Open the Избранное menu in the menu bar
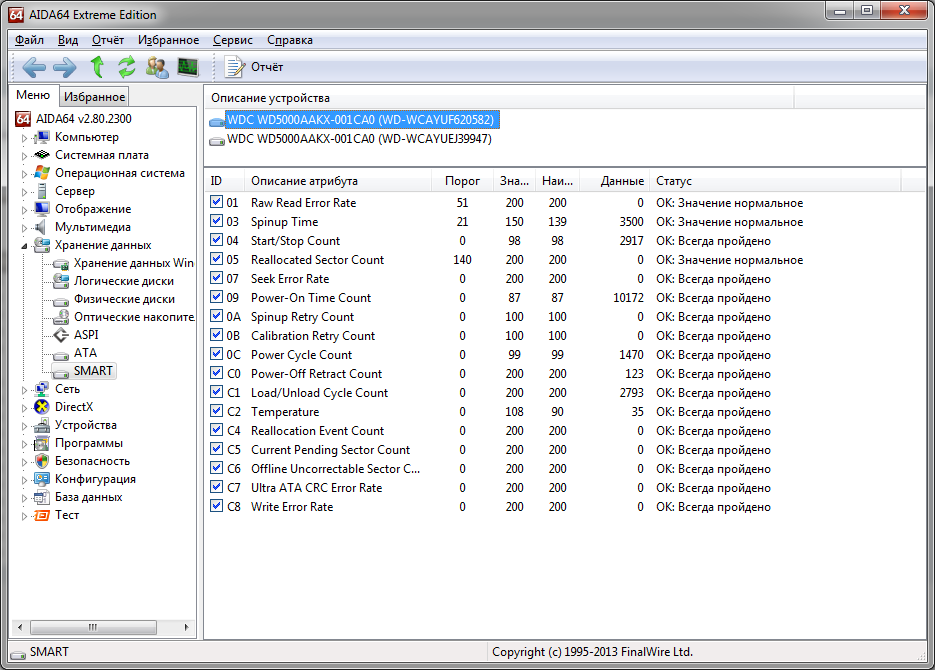 [x=169, y=40]
